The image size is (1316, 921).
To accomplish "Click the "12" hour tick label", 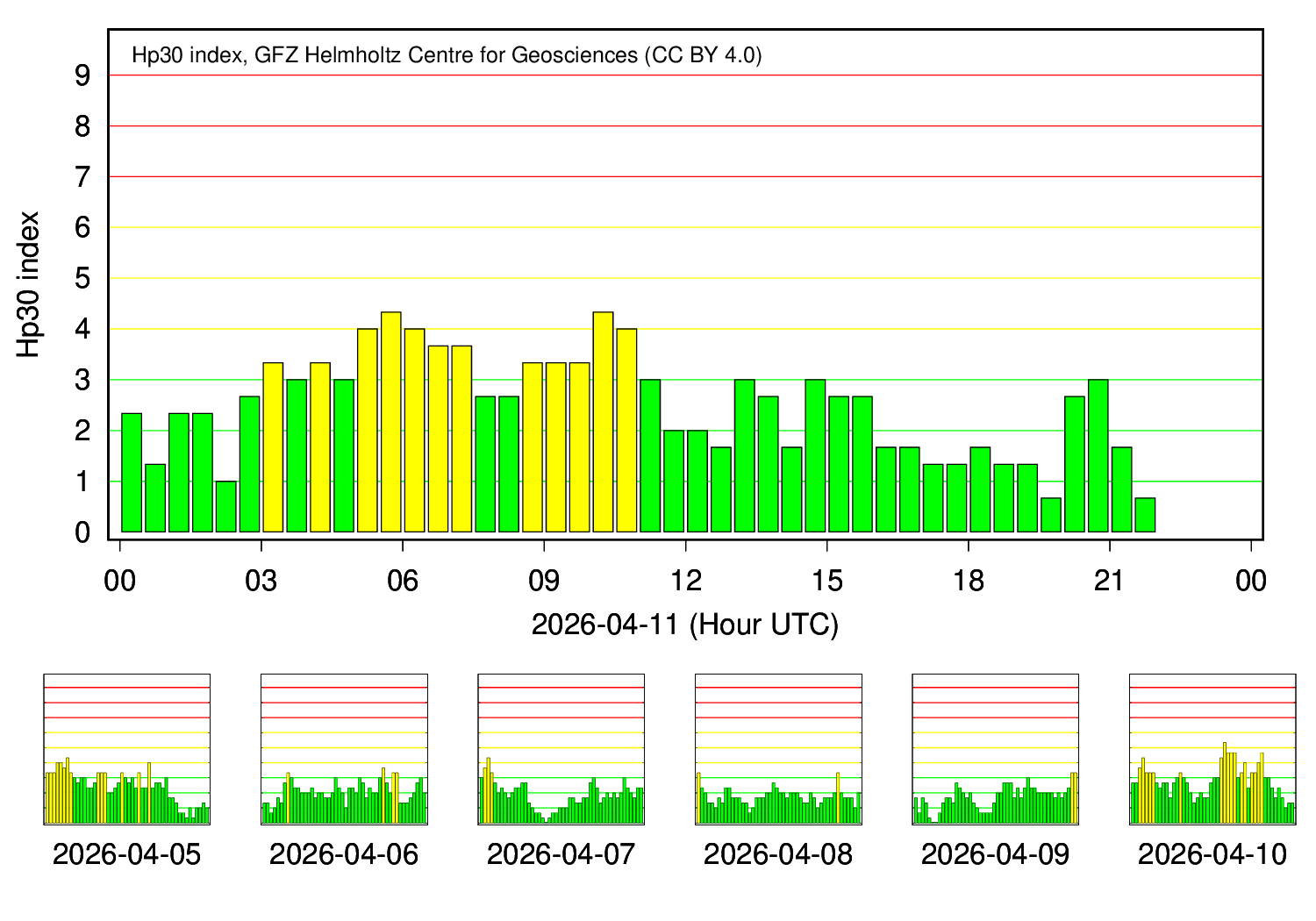I will pyautogui.click(x=685, y=581).
